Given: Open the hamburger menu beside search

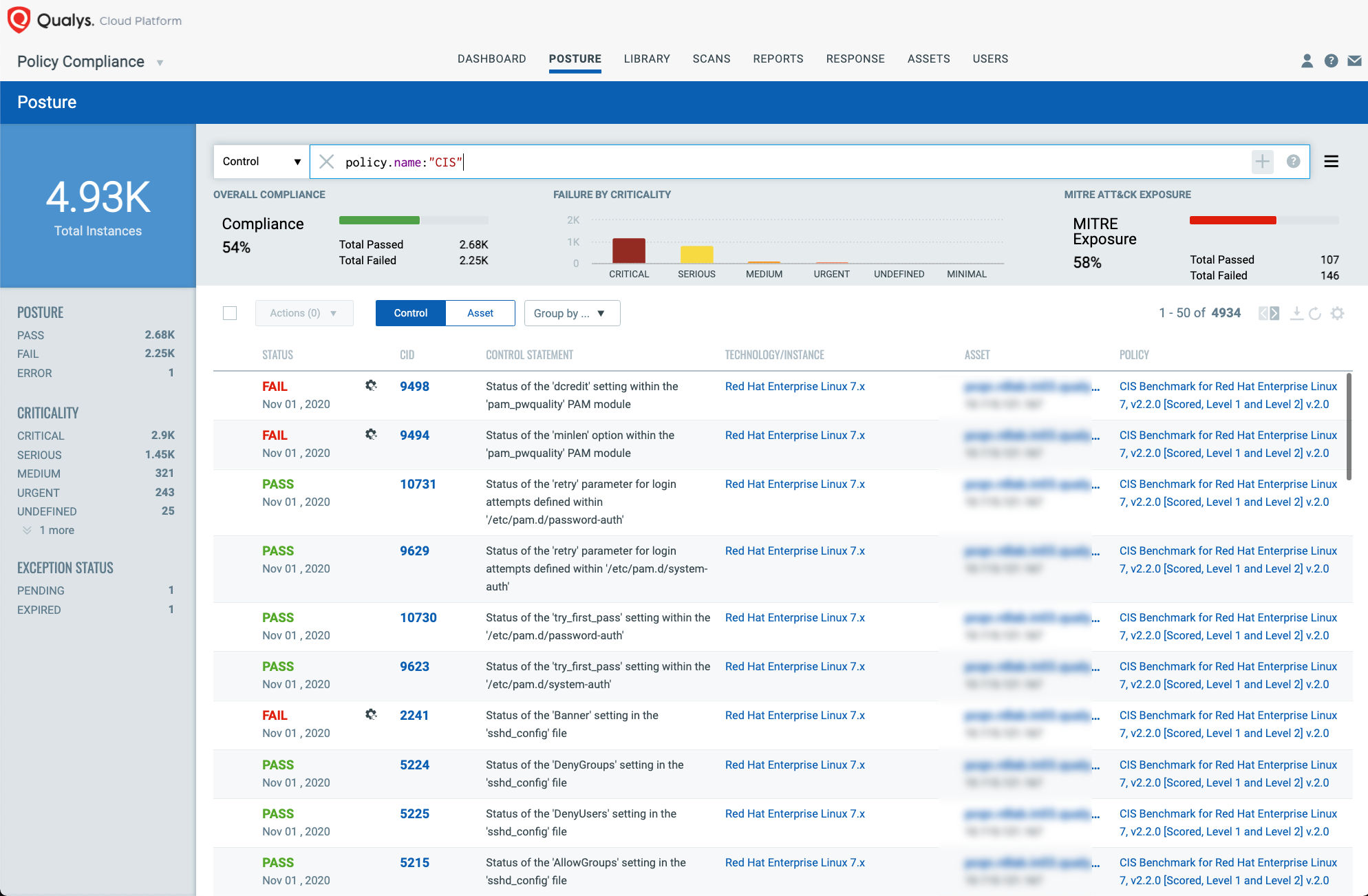Looking at the screenshot, I should point(1332,162).
